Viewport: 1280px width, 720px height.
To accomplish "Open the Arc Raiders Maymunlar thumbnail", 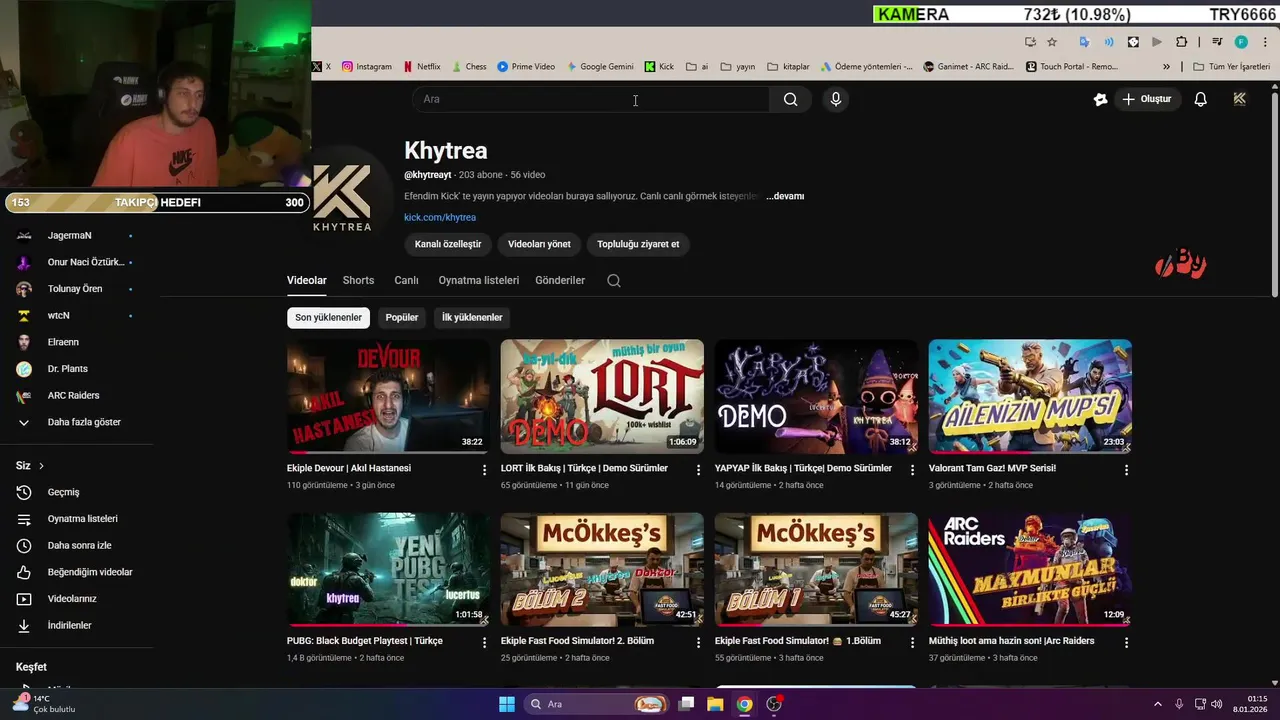I will (1030, 569).
